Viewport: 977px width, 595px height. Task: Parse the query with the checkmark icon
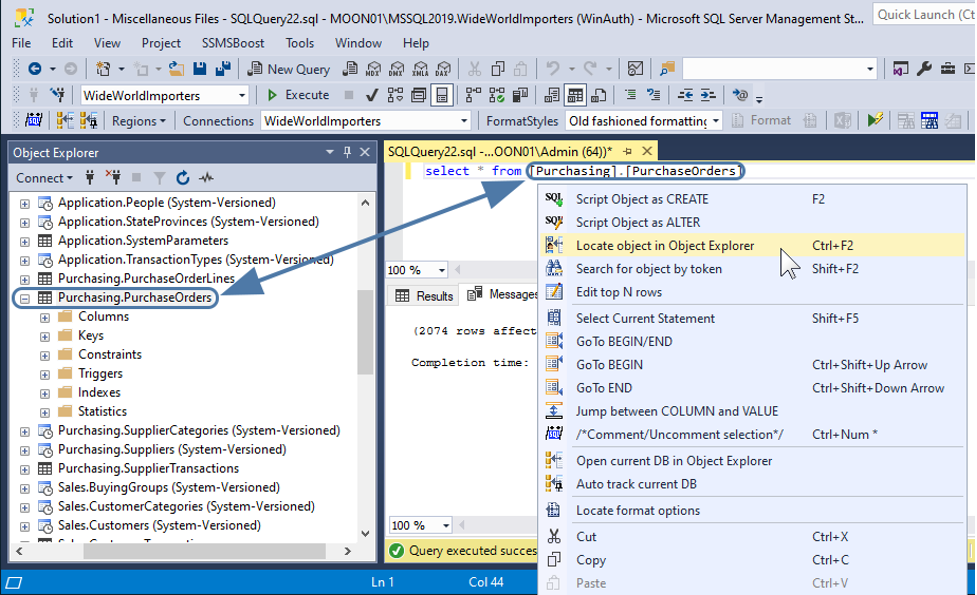(x=370, y=95)
